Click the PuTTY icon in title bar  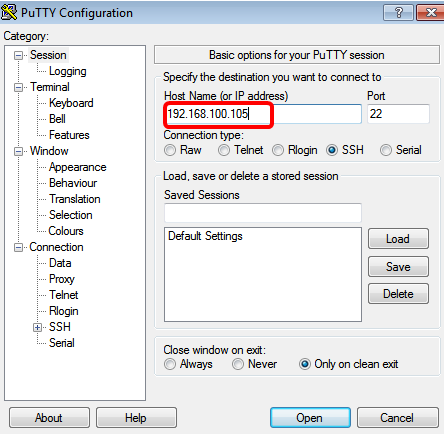pos(9,12)
